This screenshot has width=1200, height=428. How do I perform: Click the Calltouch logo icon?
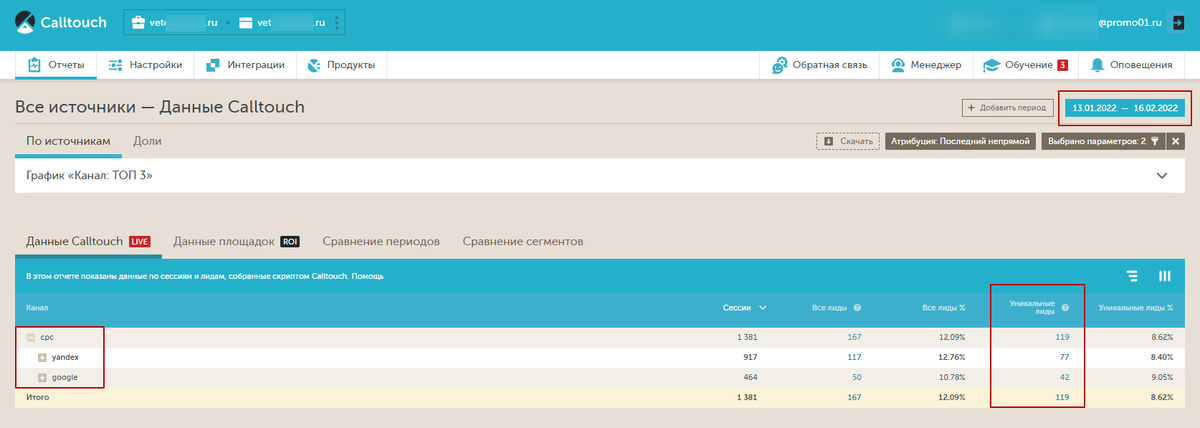point(25,22)
